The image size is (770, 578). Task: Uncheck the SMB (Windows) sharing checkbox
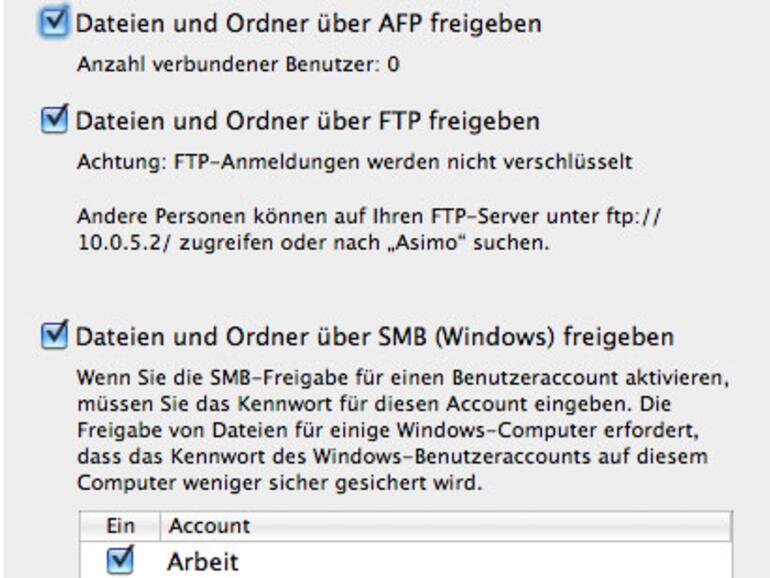click(x=55, y=335)
